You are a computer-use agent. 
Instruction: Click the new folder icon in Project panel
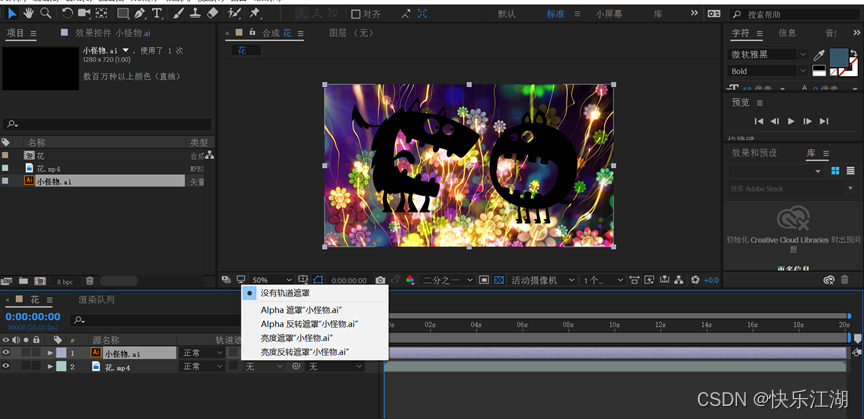[x=23, y=281]
